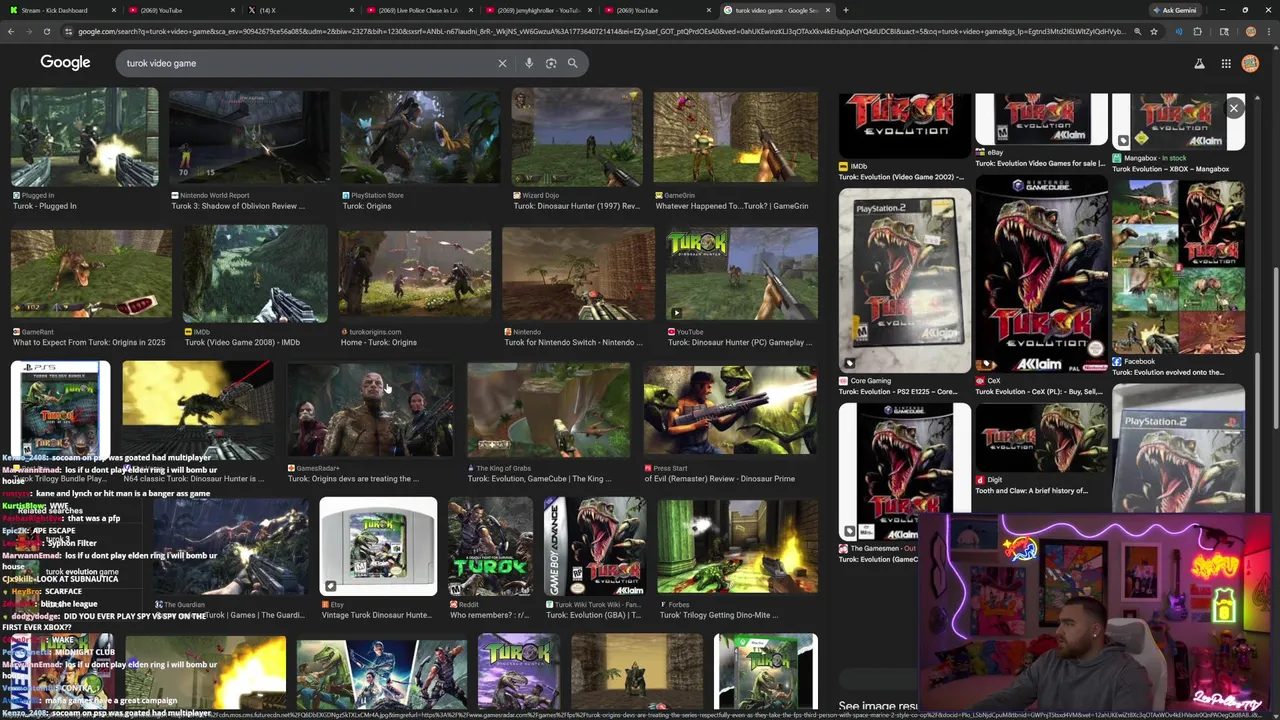Open Forbes Turok Trilogy thumbnail

(737, 546)
